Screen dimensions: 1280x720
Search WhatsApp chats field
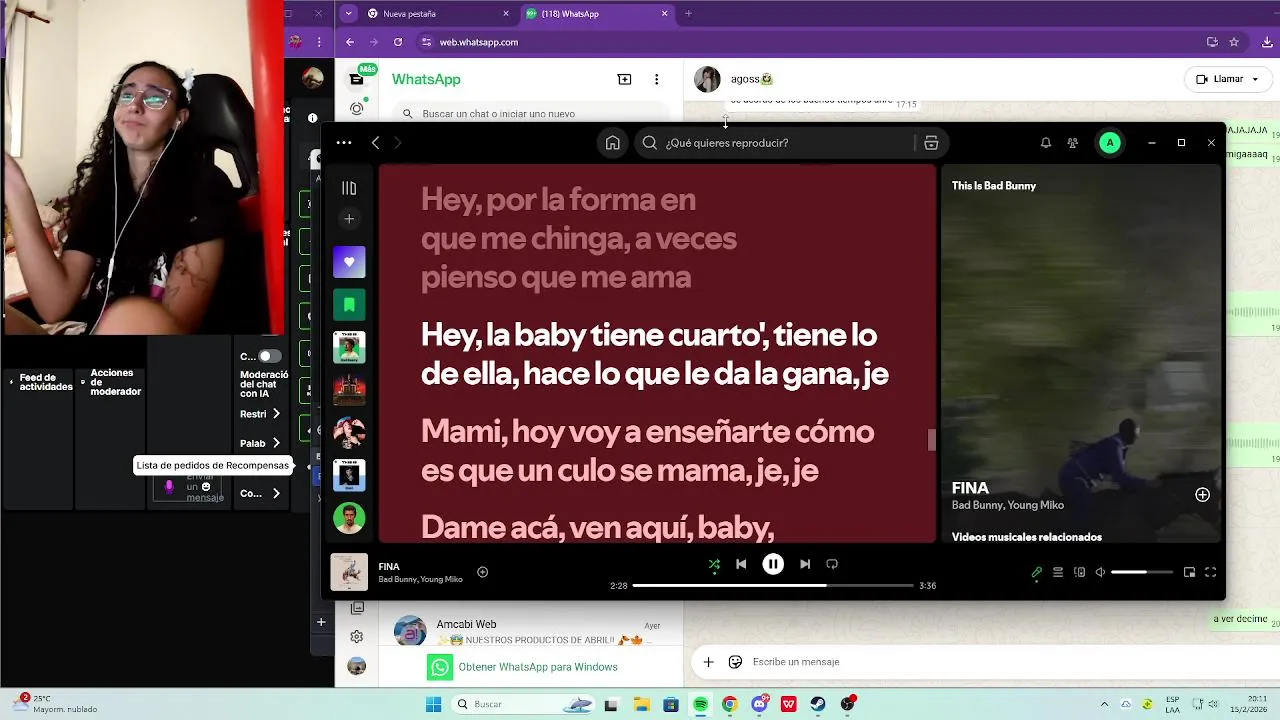click(x=531, y=114)
